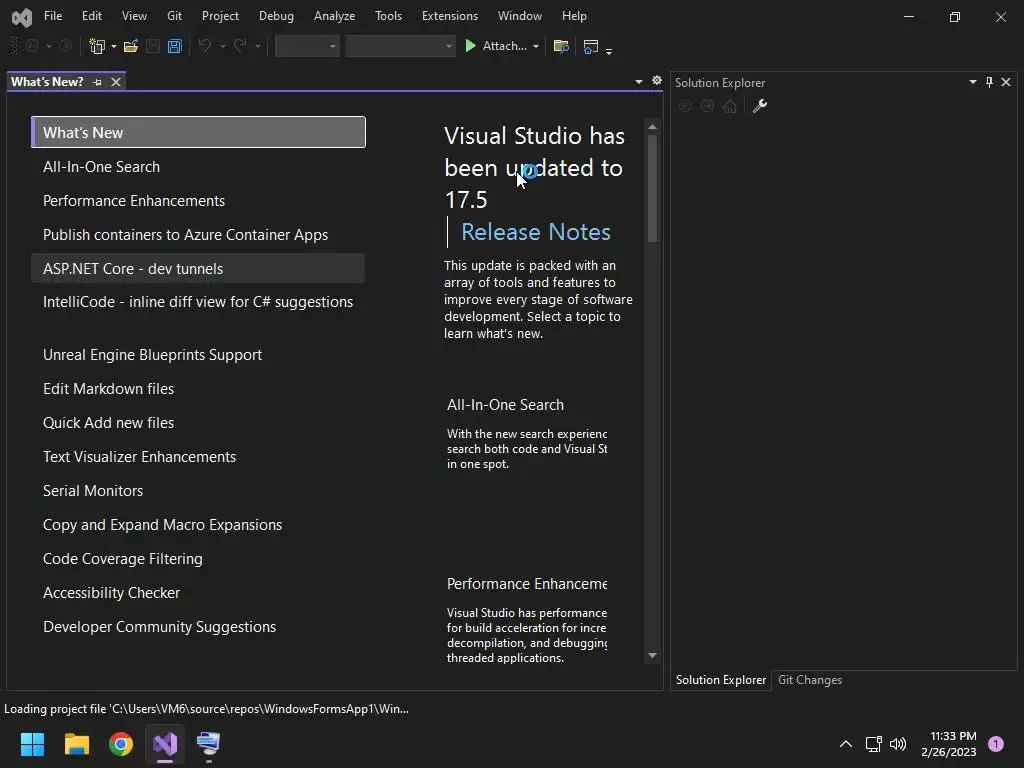Image resolution: width=1024 pixels, height=768 pixels.
Task: Open the active documents list dropdown
Action: click(x=639, y=82)
